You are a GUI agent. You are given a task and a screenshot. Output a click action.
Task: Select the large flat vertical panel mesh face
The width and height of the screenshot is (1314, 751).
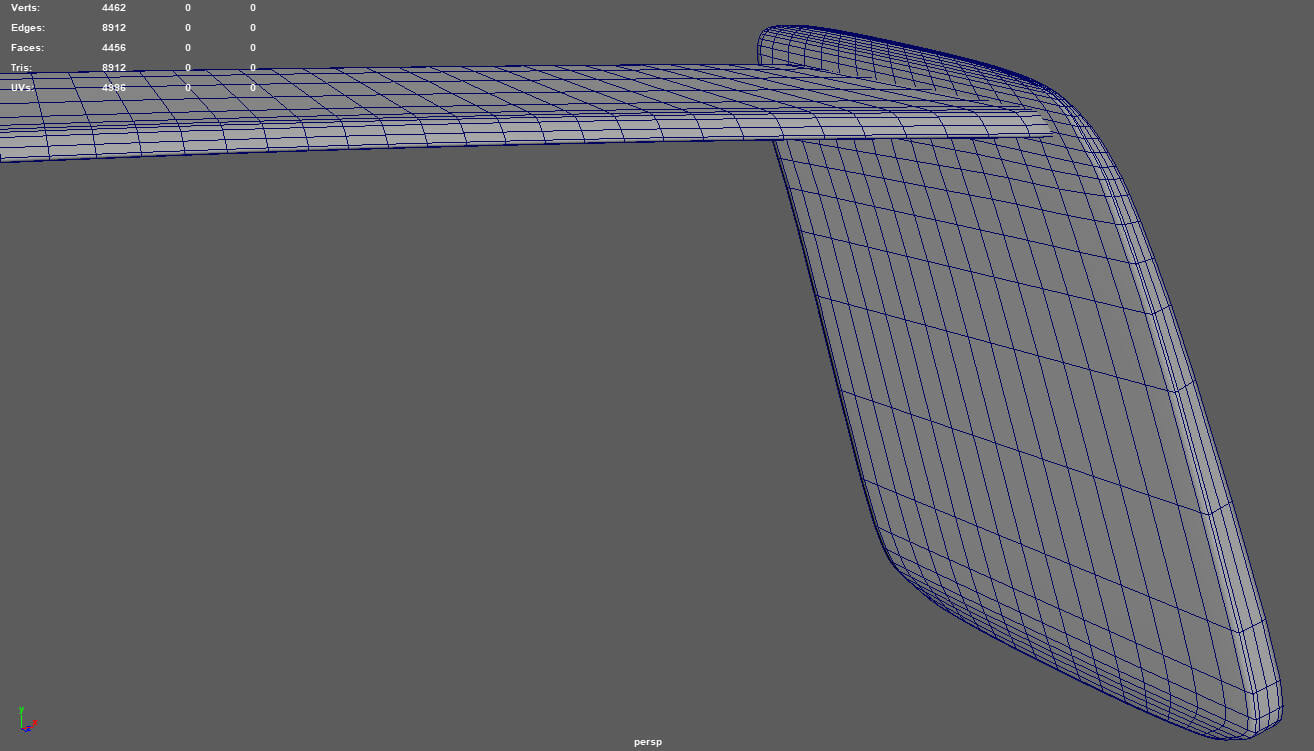coord(1010,400)
